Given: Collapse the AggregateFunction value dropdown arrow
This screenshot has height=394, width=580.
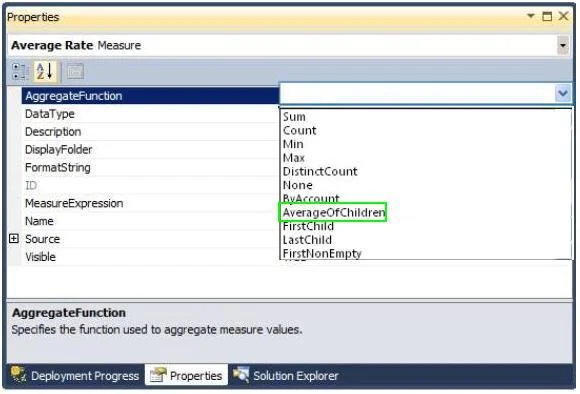Looking at the screenshot, I should [x=563, y=93].
